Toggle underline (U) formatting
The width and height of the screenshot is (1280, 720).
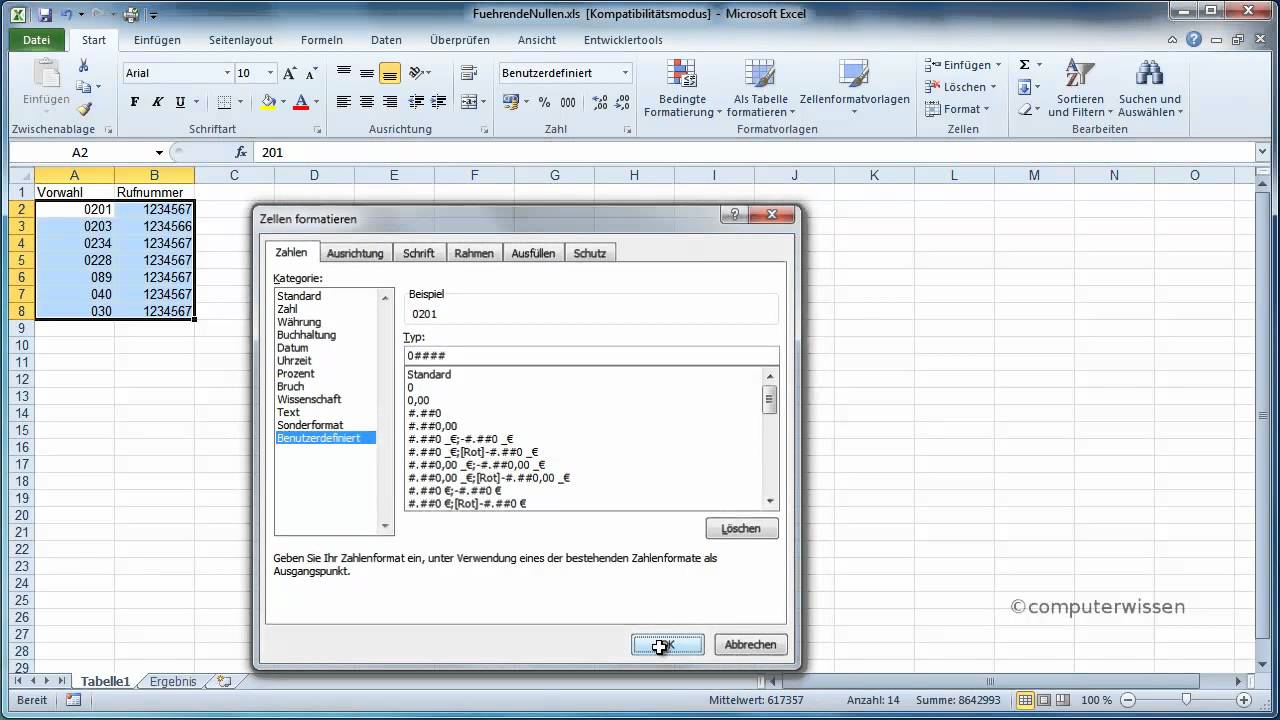coord(180,102)
